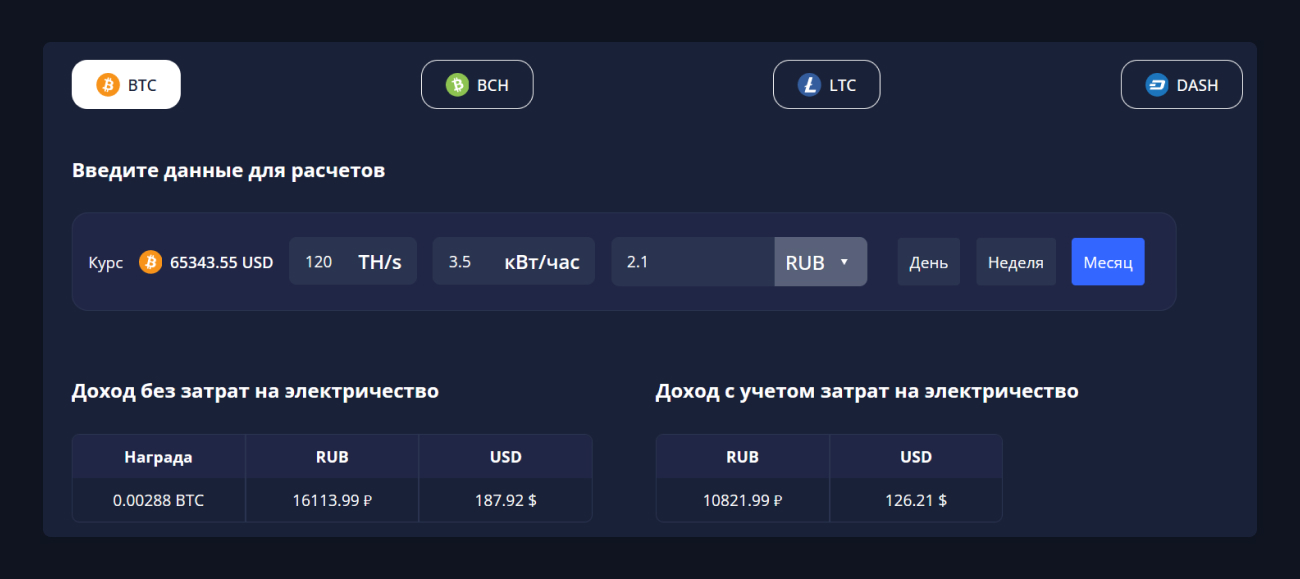Click the blue Litecoin icon

pos(808,85)
